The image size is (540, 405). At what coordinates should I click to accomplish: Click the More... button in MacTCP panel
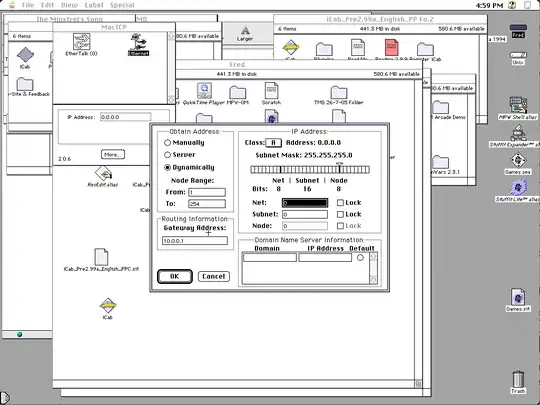click(x=113, y=155)
